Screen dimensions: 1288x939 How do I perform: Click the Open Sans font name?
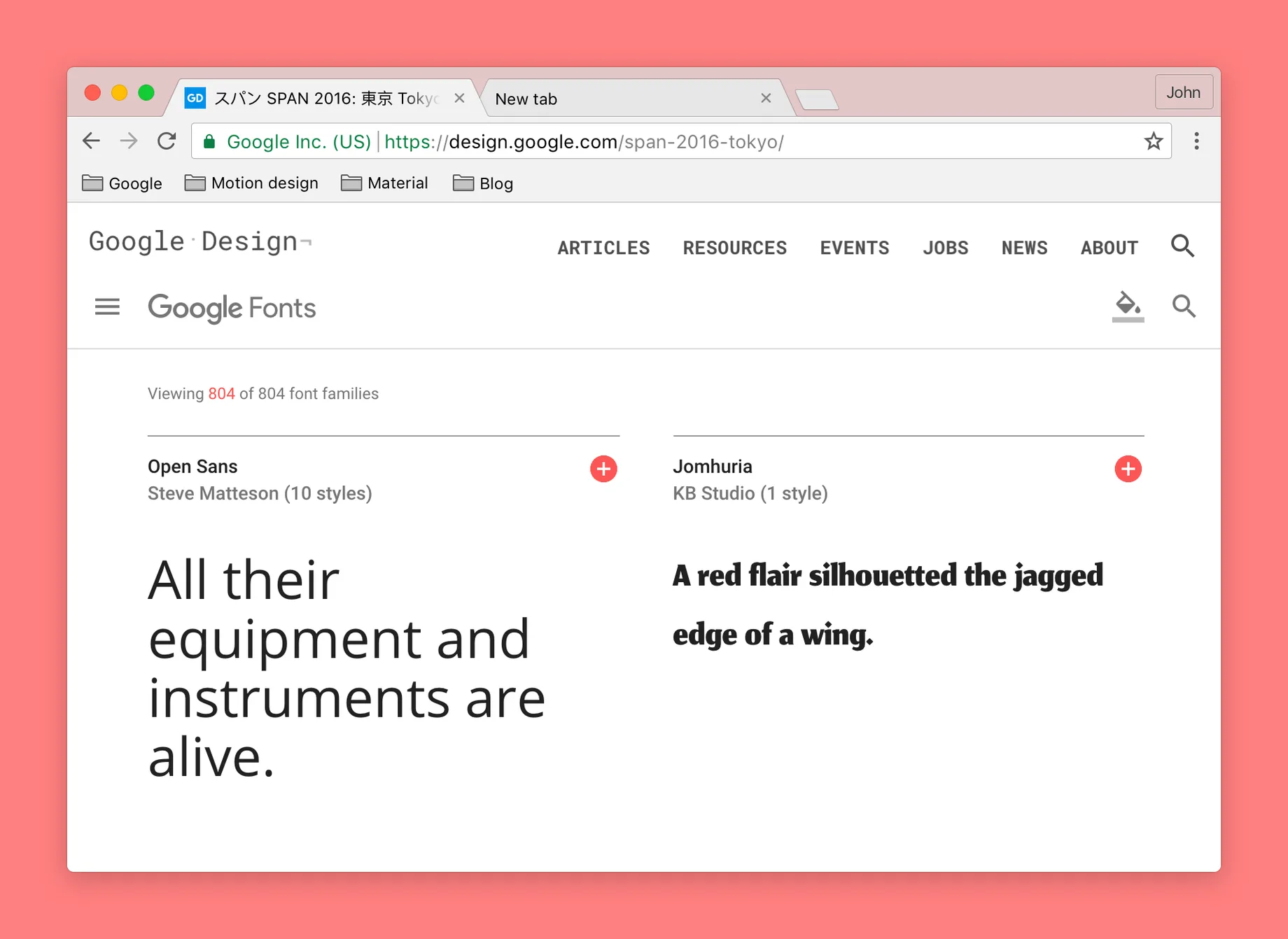(x=192, y=467)
